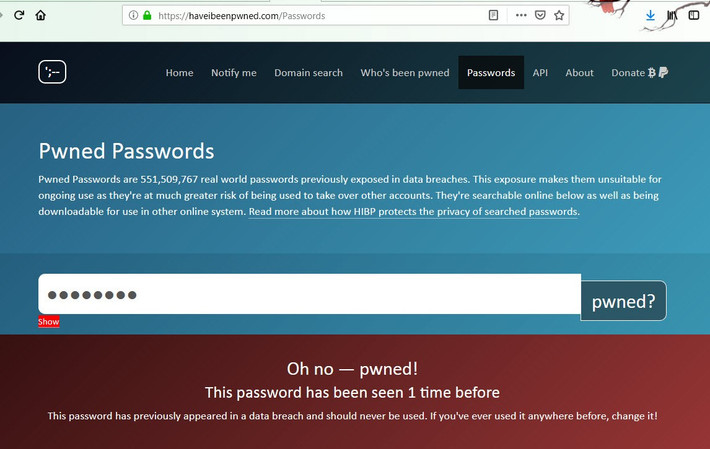This screenshot has height=449, width=710.
Task: Click the browser home icon
Action: click(40, 15)
